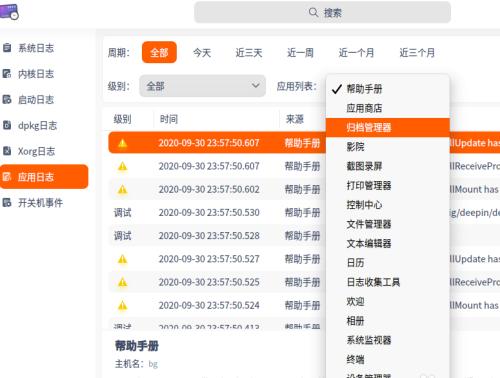
Task: Click the 启动日志 sidebar icon
Action: click(7, 99)
